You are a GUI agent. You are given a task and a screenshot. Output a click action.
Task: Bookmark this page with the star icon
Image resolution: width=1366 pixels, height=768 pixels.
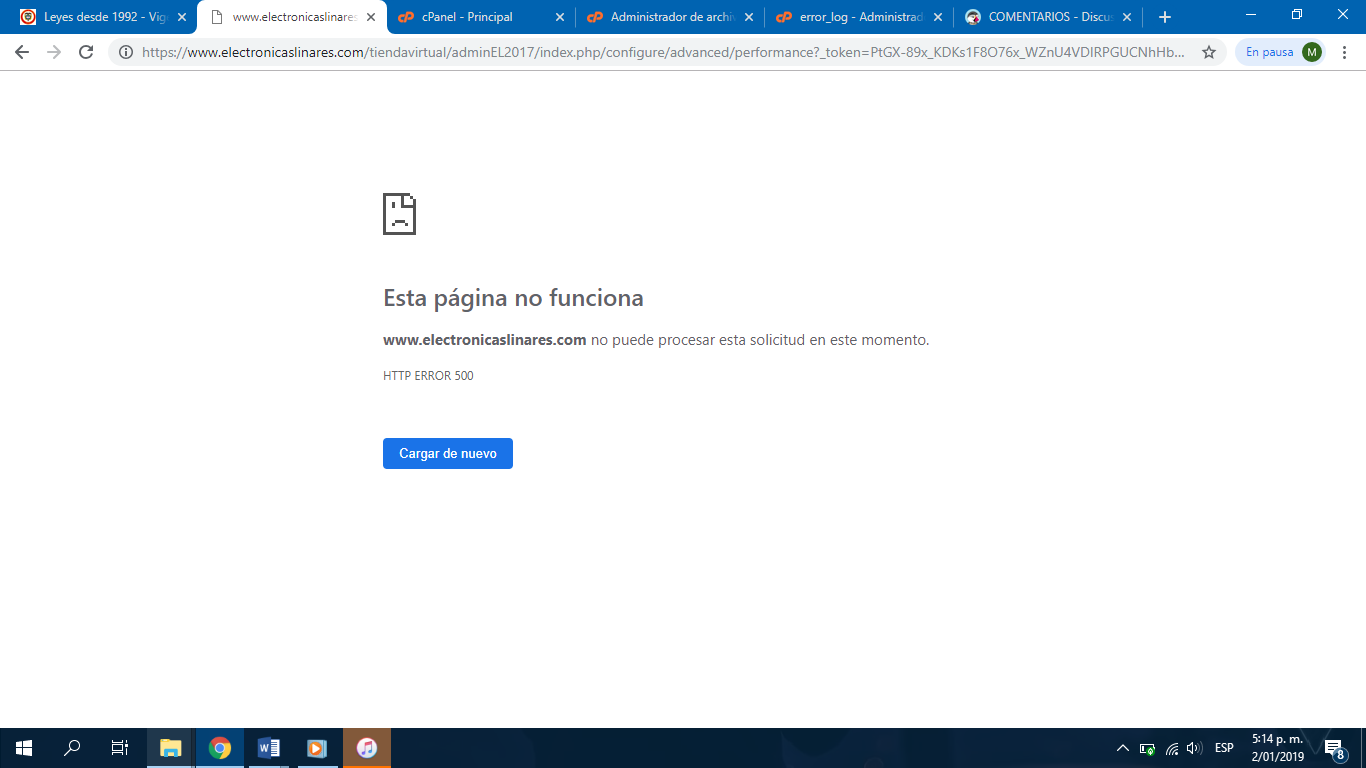[x=1209, y=52]
